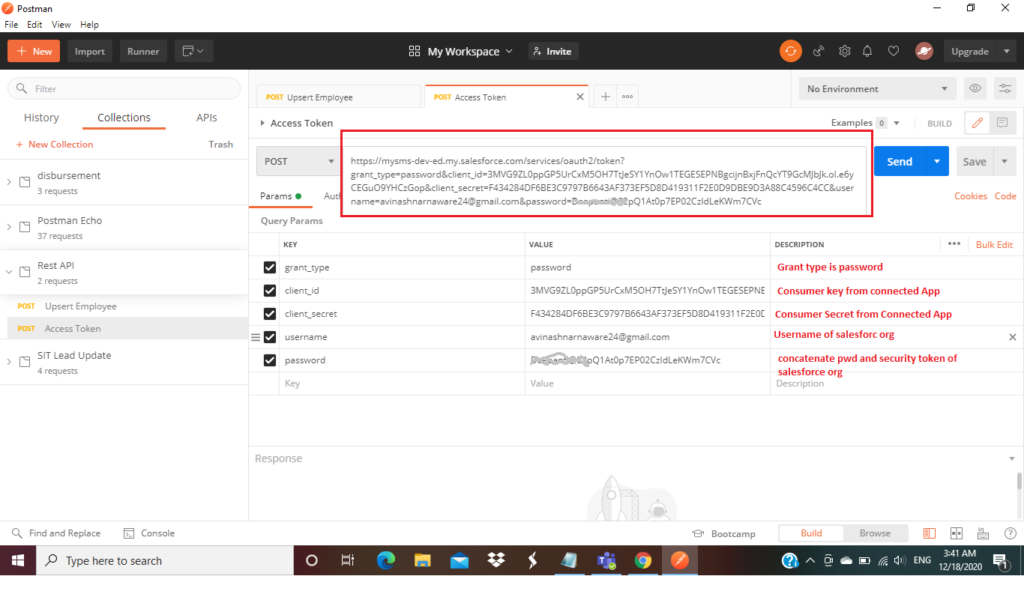The height and width of the screenshot is (609, 1024).
Task: Open the File menu
Action: [11, 25]
